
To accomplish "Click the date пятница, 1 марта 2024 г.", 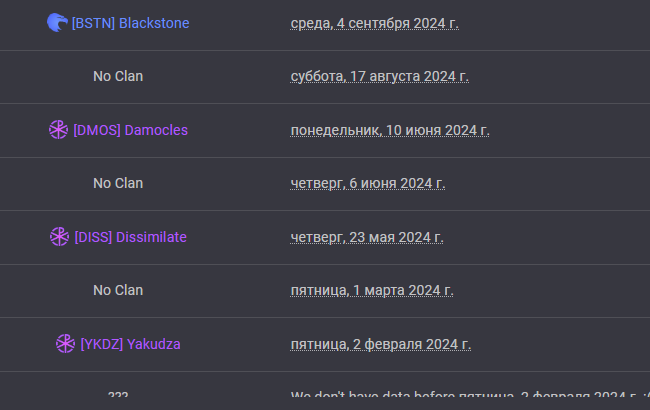I will [x=371, y=290].
